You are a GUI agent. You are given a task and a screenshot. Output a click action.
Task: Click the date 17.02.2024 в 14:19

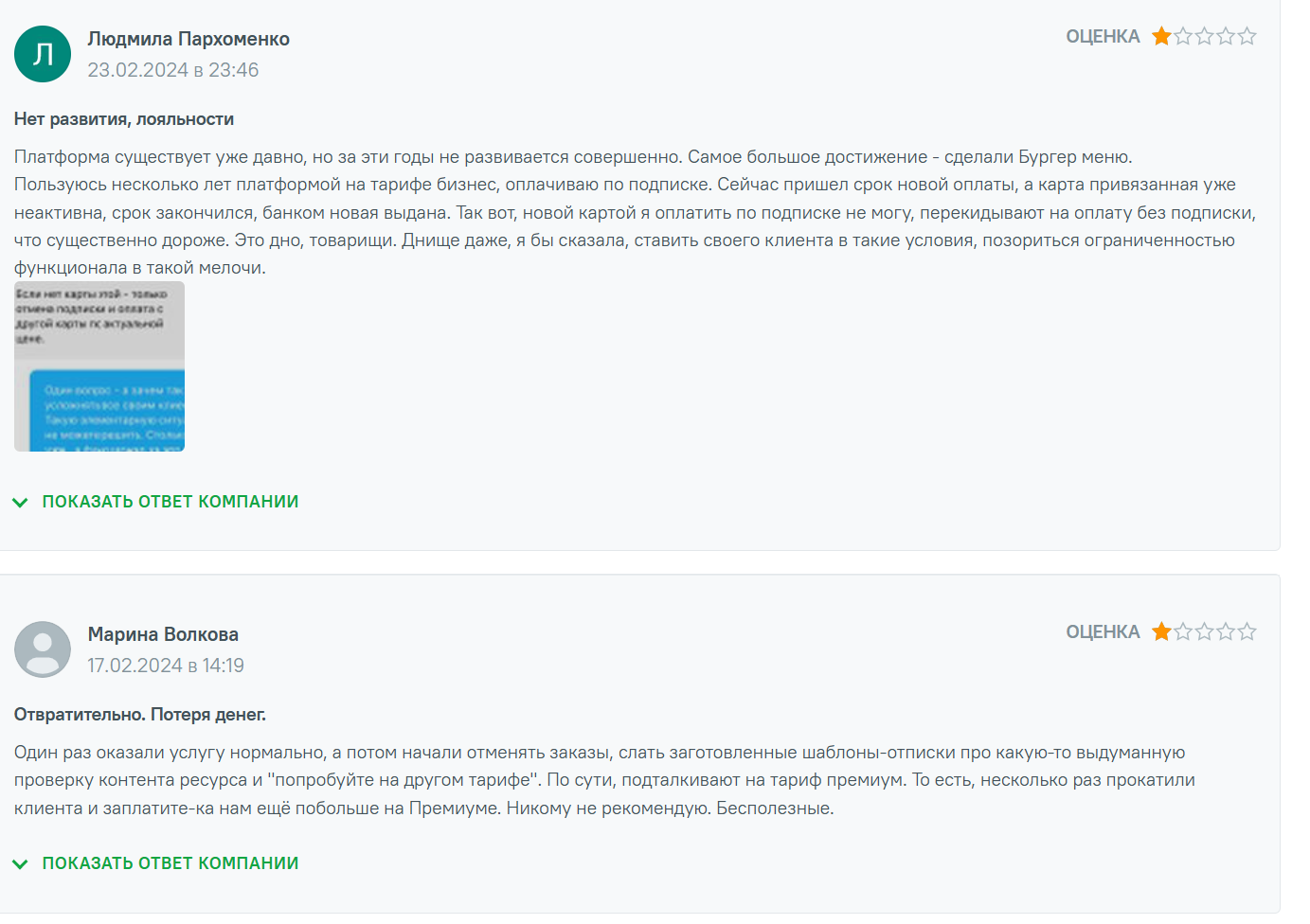click(166, 666)
